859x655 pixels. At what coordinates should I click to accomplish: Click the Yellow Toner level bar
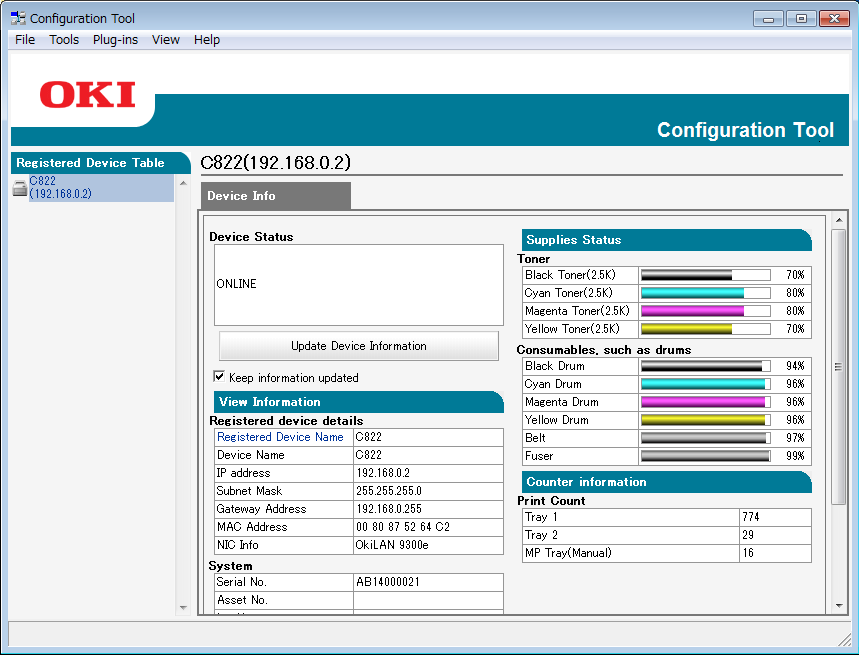pyautogui.click(x=706, y=329)
